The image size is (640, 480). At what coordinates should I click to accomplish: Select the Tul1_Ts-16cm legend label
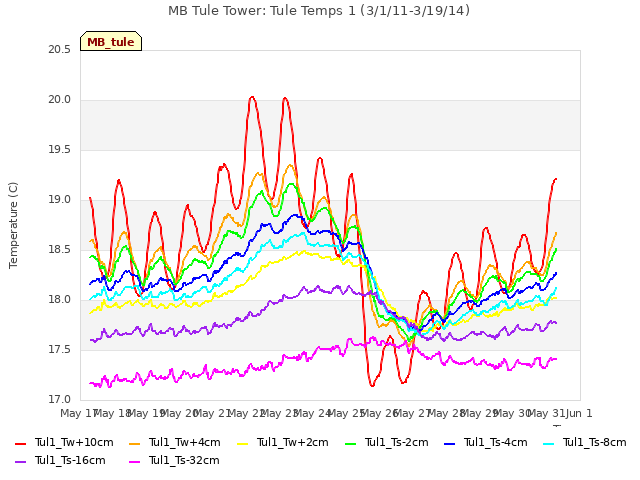(x=70, y=460)
